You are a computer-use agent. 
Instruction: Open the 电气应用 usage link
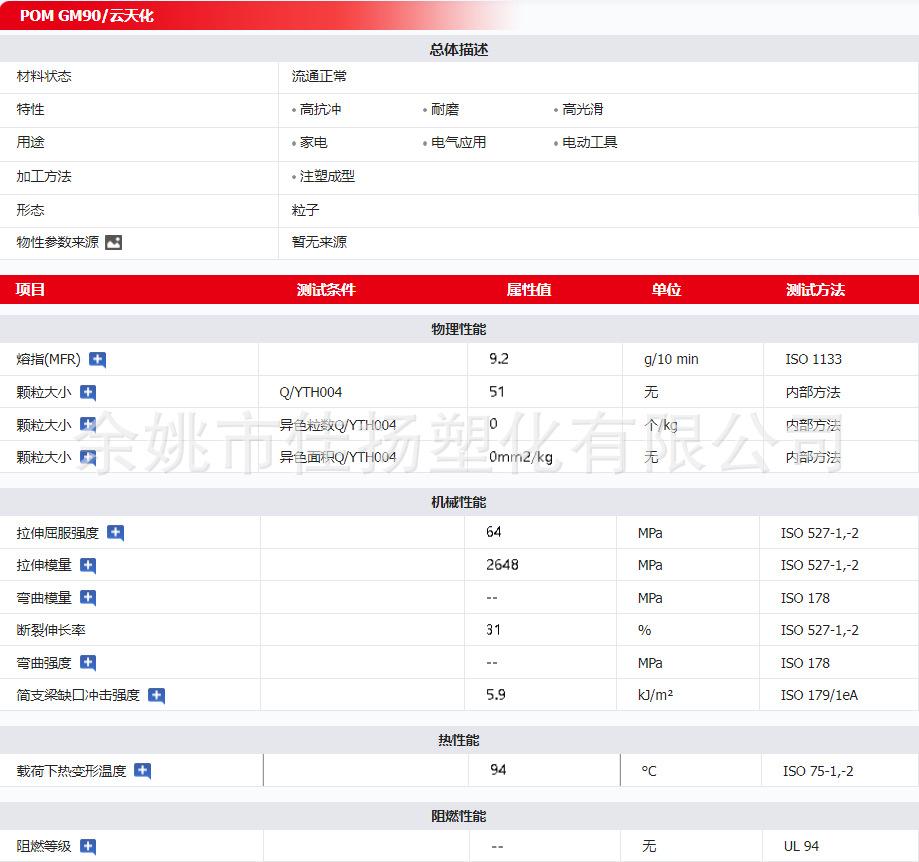[x=458, y=142]
